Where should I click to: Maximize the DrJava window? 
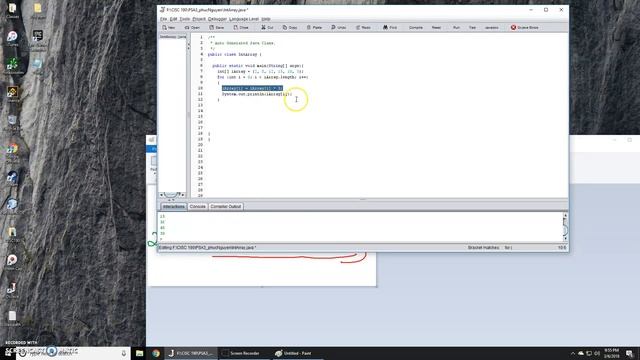pyautogui.click(x=546, y=10)
